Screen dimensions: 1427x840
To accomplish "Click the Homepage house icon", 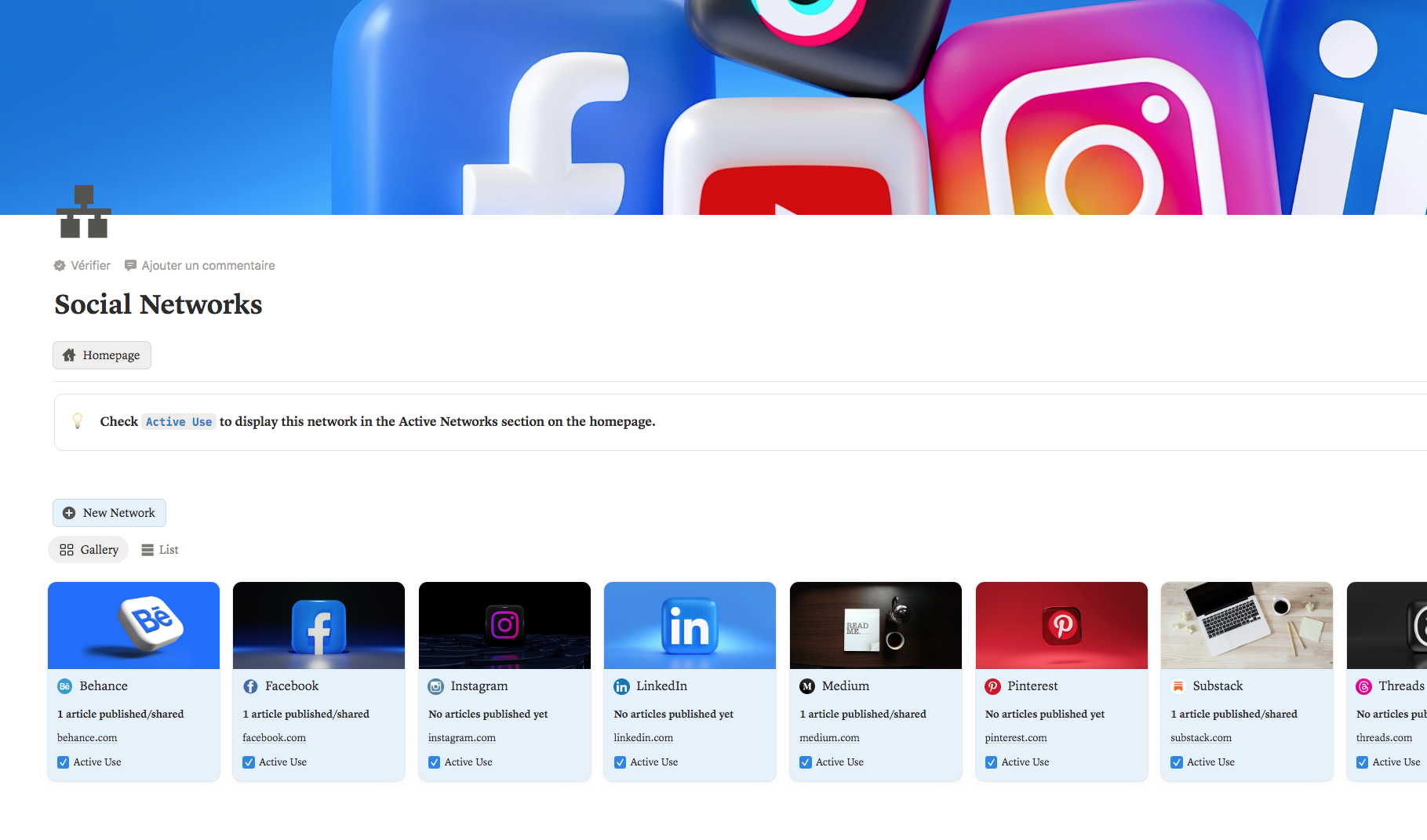I will 69,355.
